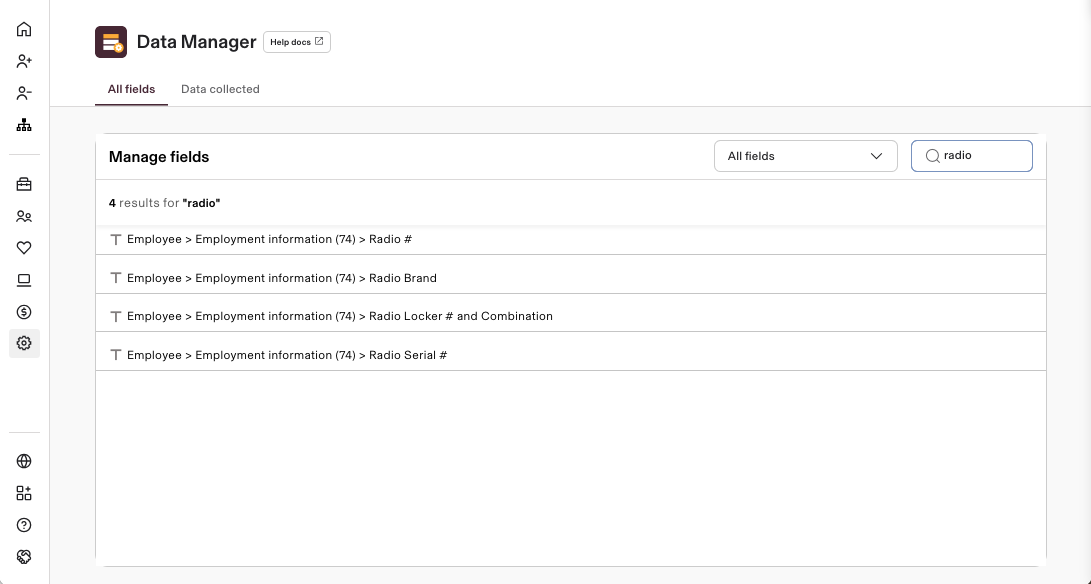Click the remove employee (person minus) icon
Image resolution: width=1091 pixels, height=584 pixels.
pyautogui.click(x=24, y=93)
